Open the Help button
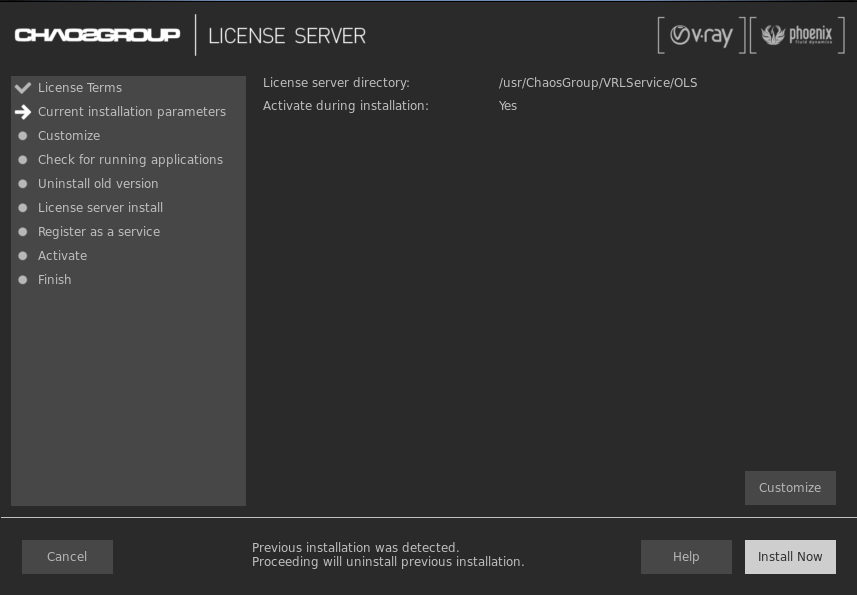 686,557
